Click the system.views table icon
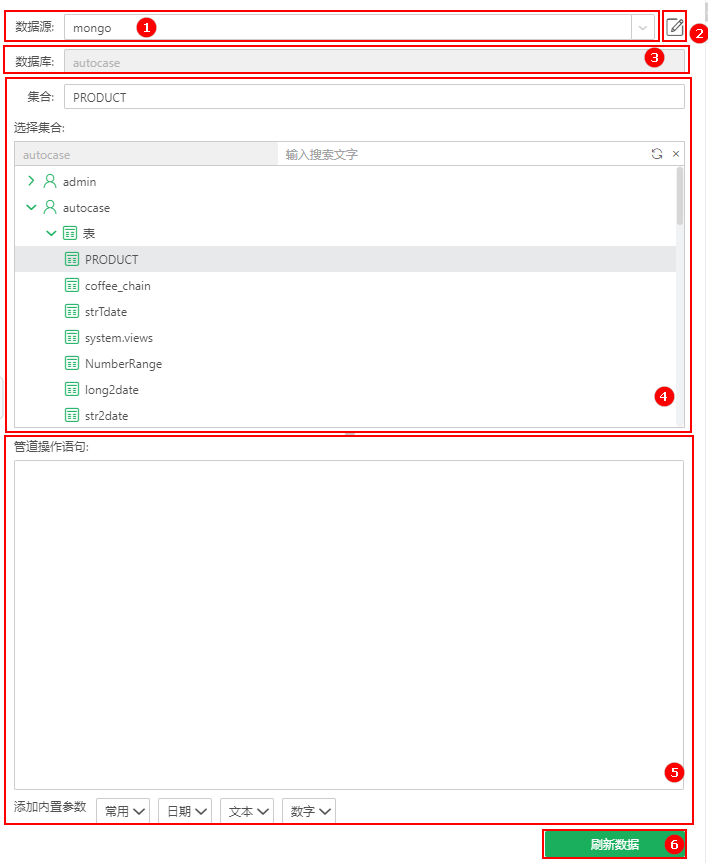 pyautogui.click(x=72, y=337)
